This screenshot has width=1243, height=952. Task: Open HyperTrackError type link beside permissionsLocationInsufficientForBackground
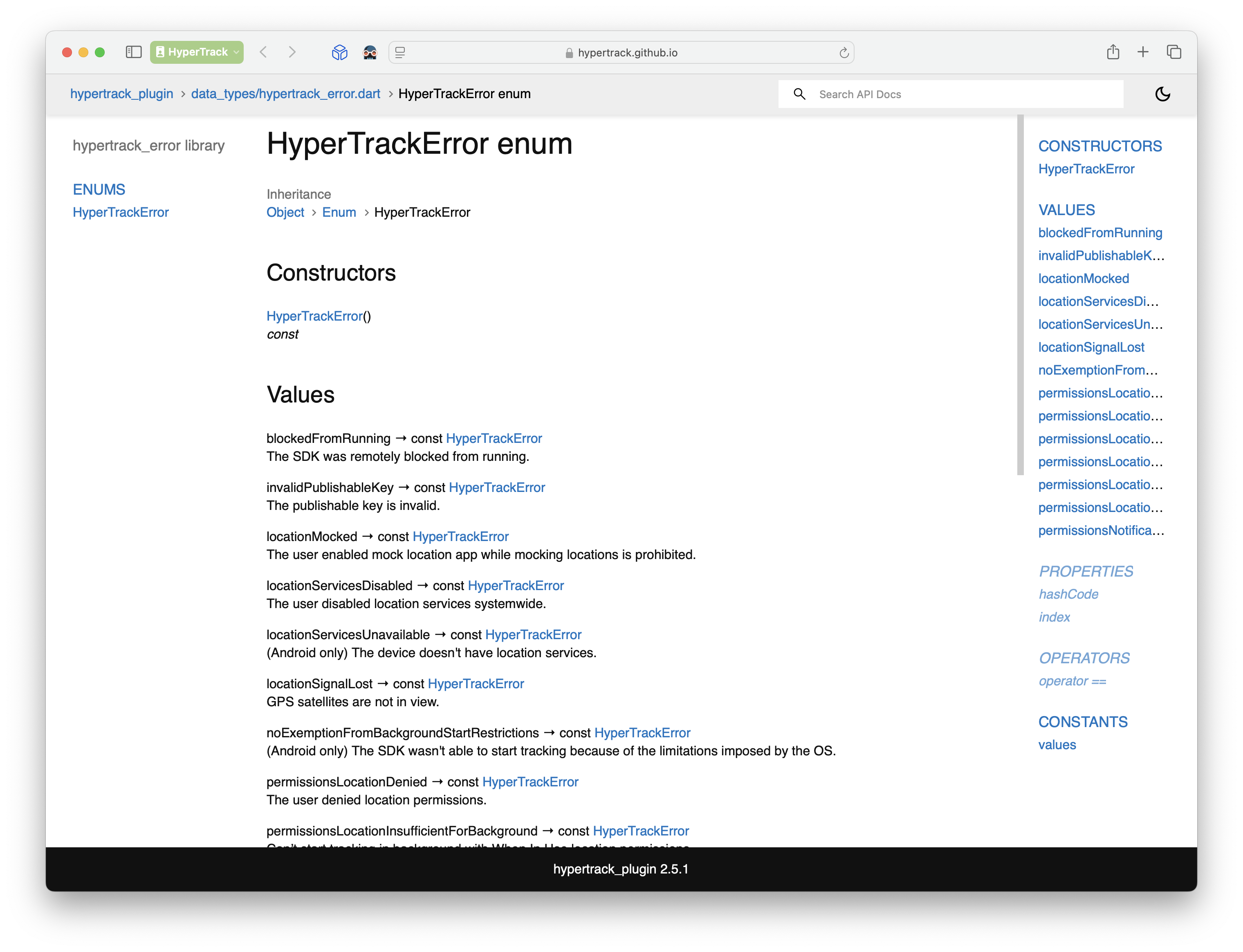click(641, 831)
